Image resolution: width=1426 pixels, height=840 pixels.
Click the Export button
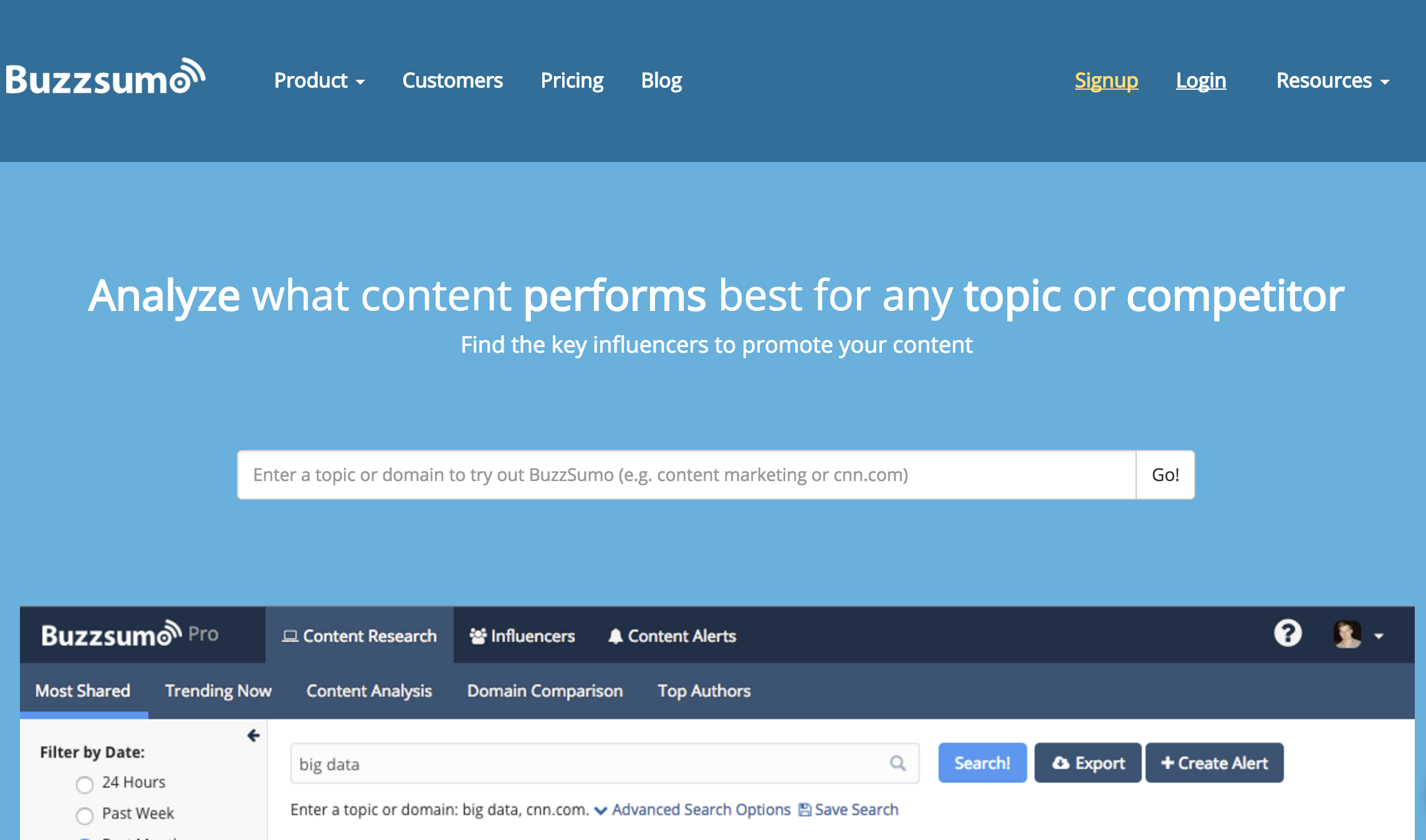tap(1088, 763)
